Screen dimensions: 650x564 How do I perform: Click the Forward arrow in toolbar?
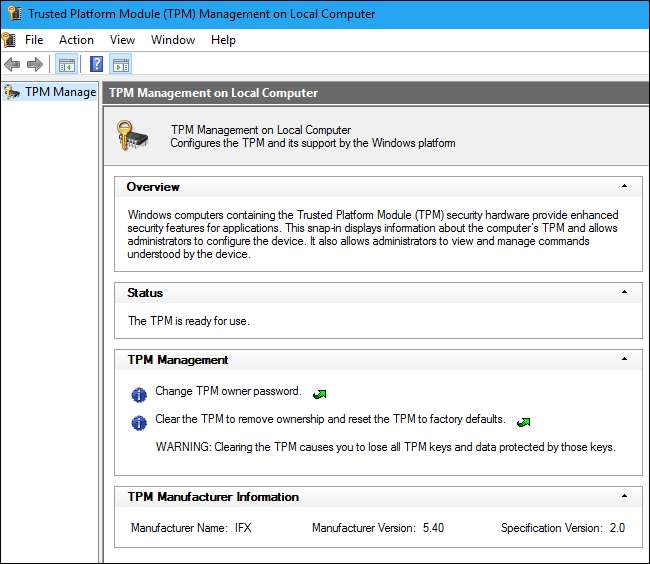coord(34,65)
